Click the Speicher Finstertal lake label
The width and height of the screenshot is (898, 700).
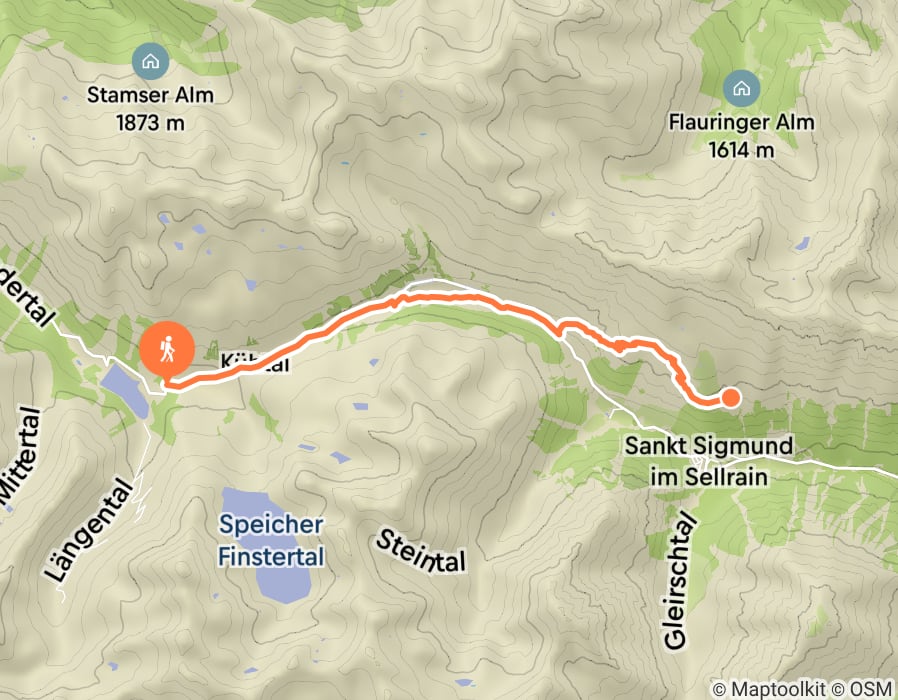click(x=271, y=541)
